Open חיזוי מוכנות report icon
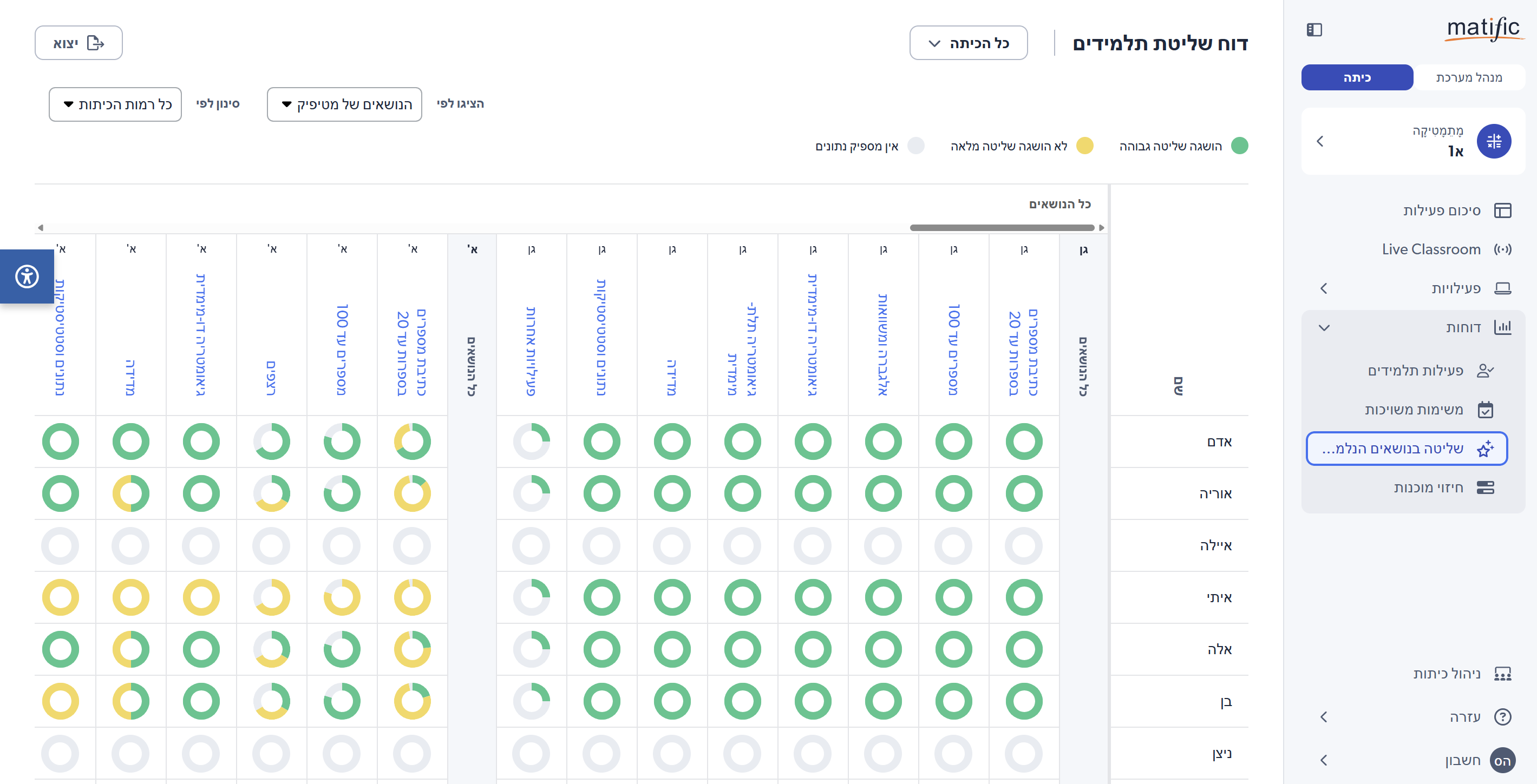 1485,487
